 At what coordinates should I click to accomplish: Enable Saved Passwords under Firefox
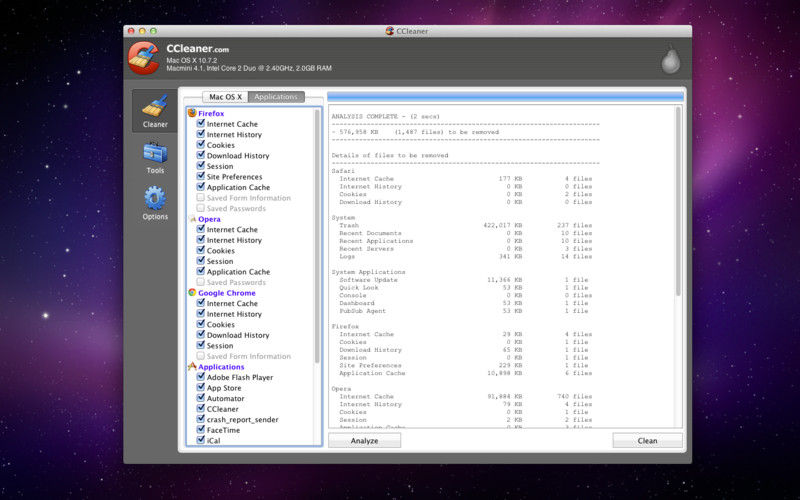[x=201, y=208]
